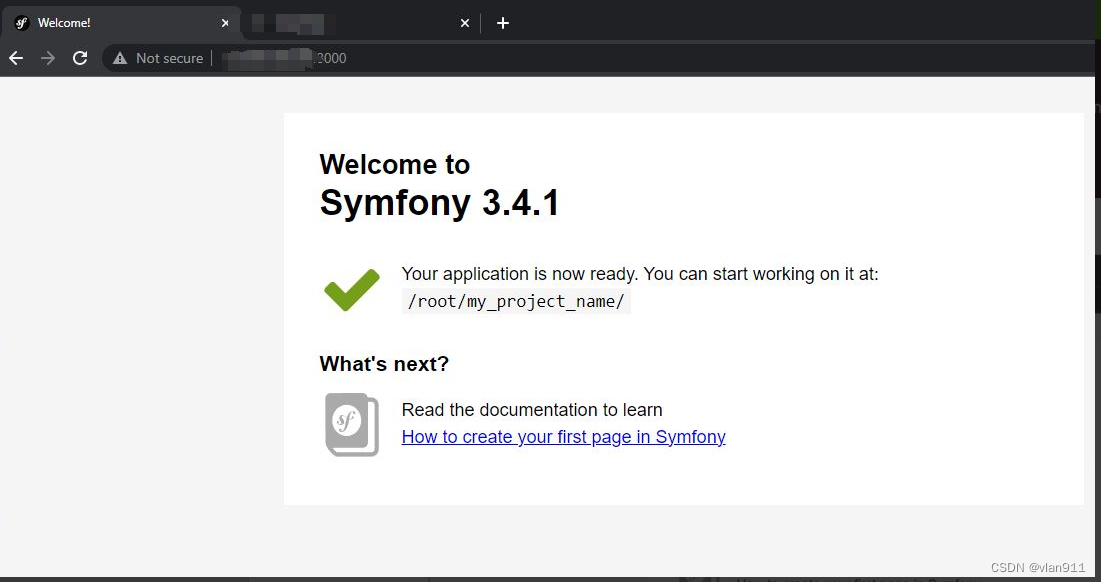The image size is (1101, 582).
Task: Click the address bar URL ending in 2000
Action: [x=284, y=58]
